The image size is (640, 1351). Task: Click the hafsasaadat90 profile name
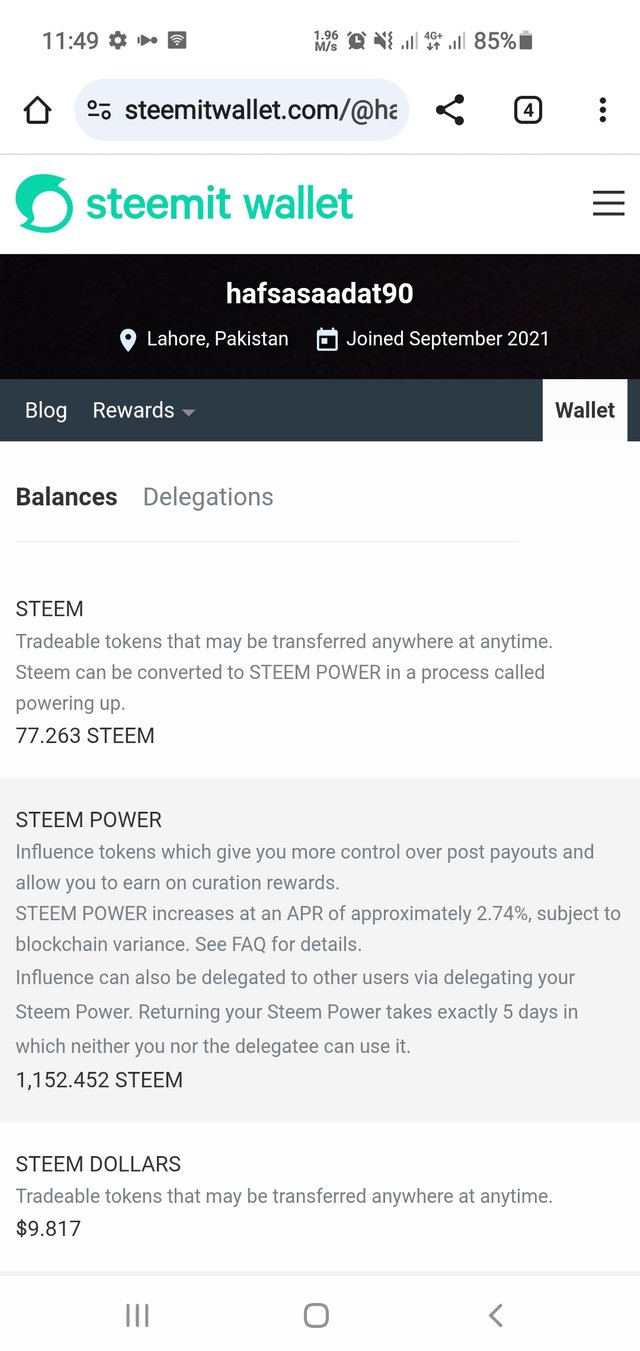pyautogui.click(x=320, y=293)
